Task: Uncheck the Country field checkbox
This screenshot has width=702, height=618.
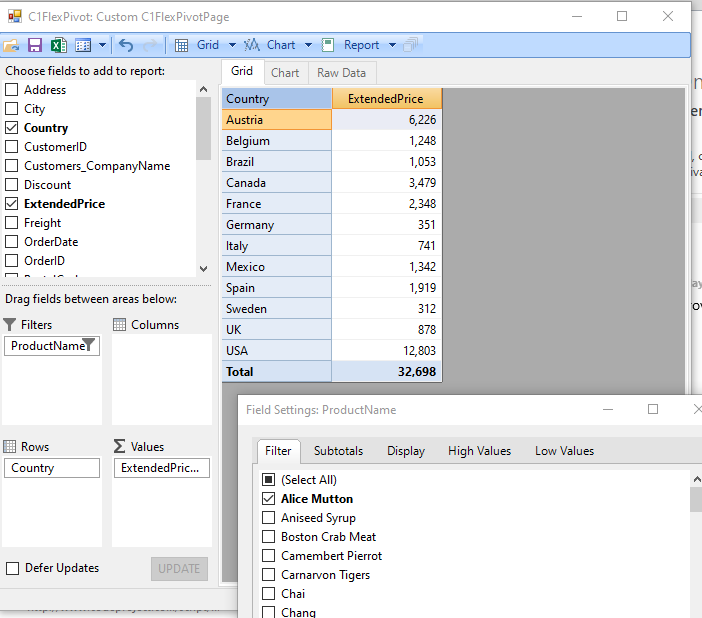Action: (x=12, y=128)
